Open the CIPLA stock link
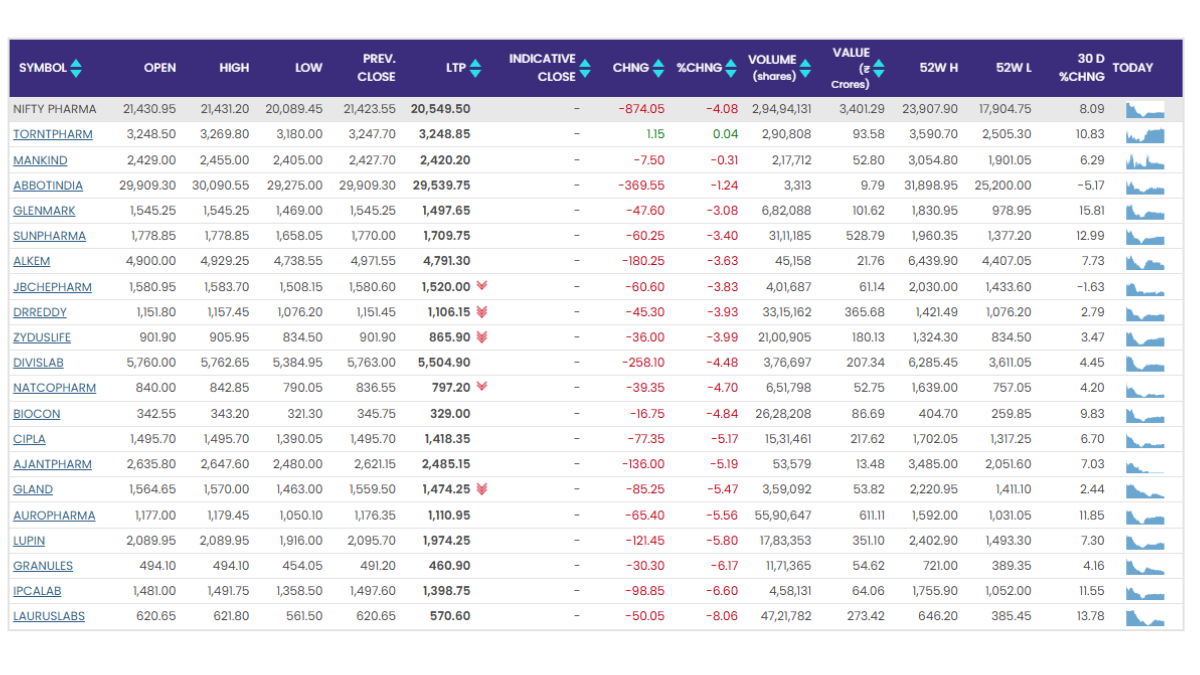This screenshot has height=675, width=1200. tap(29, 439)
